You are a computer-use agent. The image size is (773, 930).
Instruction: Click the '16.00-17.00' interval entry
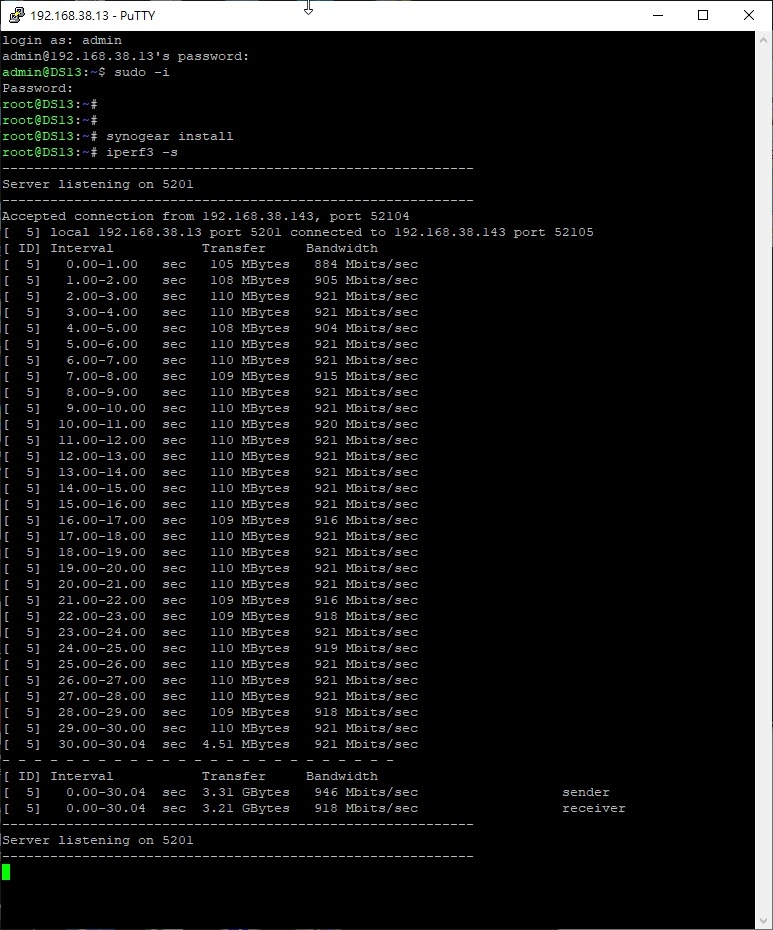[102, 521]
